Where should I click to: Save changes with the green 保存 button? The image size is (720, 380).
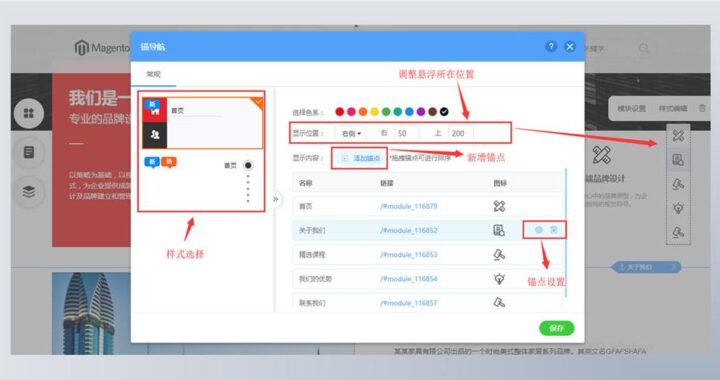pyautogui.click(x=557, y=328)
